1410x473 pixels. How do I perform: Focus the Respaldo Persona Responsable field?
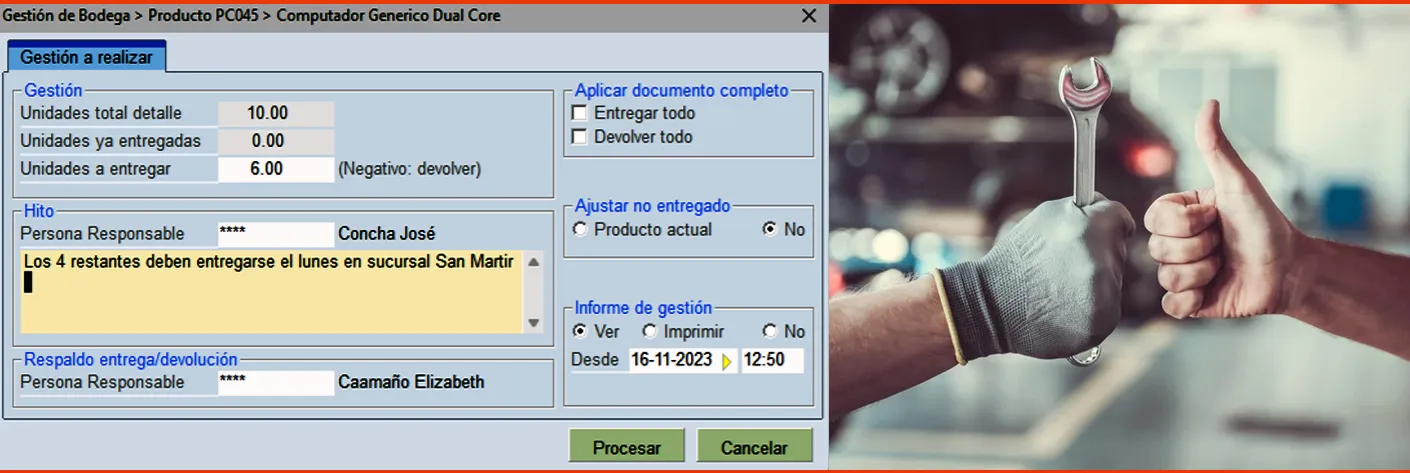pyautogui.click(x=276, y=382)
